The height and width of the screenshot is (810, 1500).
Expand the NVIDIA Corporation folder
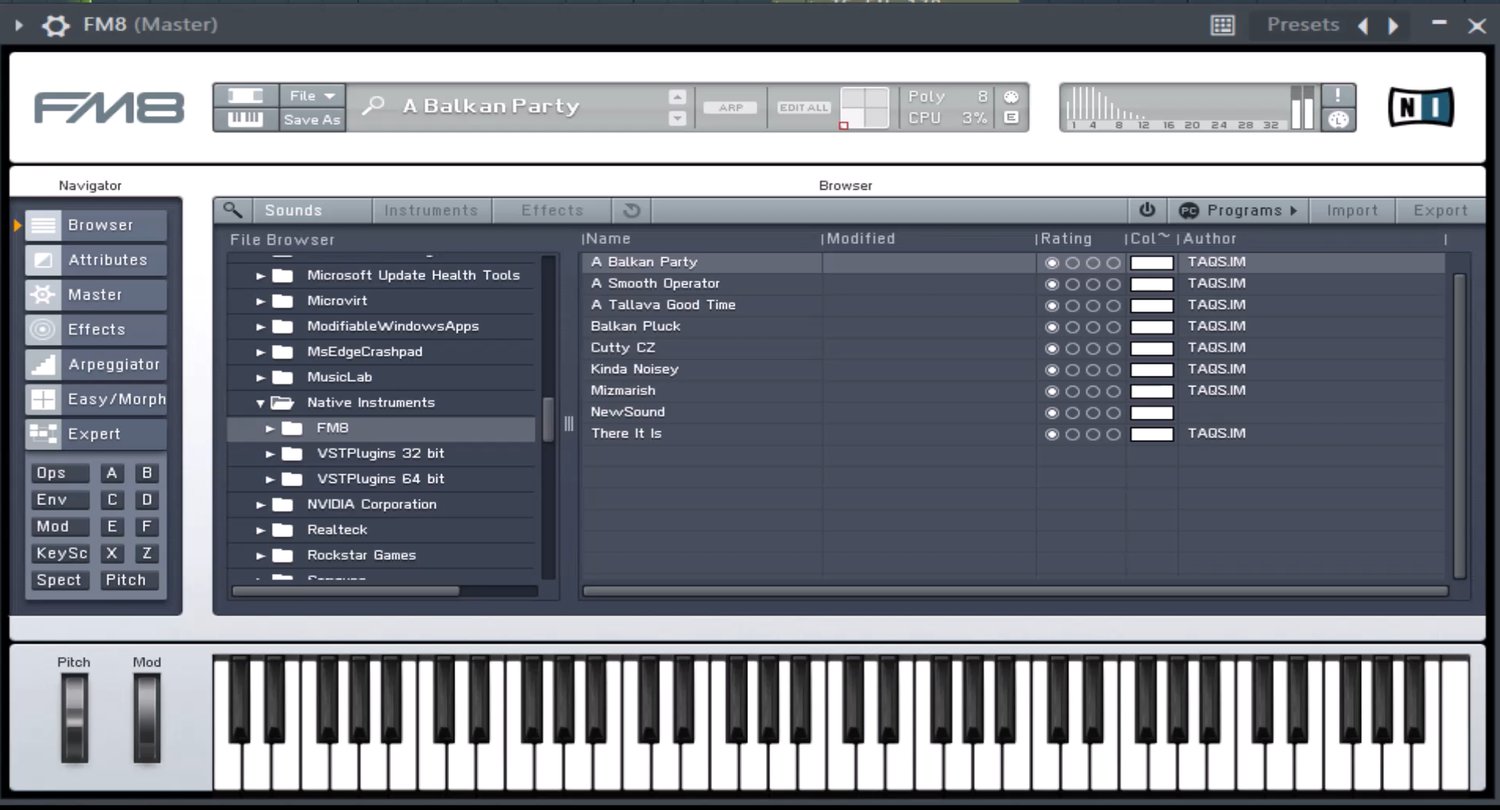click(261, 505)
